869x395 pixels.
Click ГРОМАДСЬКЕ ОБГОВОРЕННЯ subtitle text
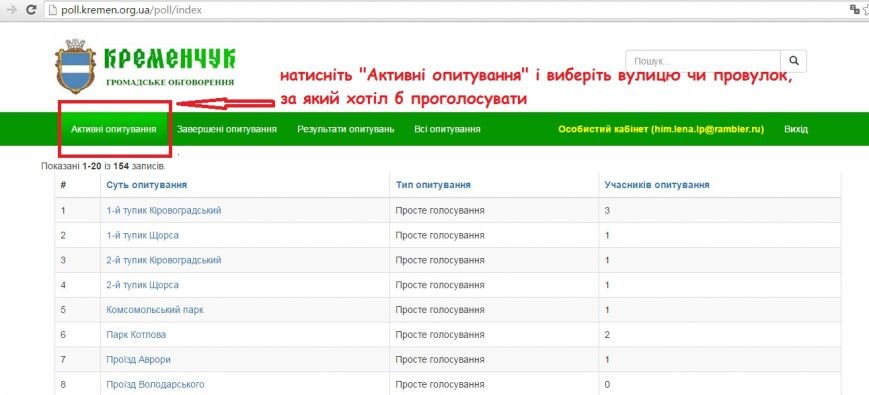point(170,83)
